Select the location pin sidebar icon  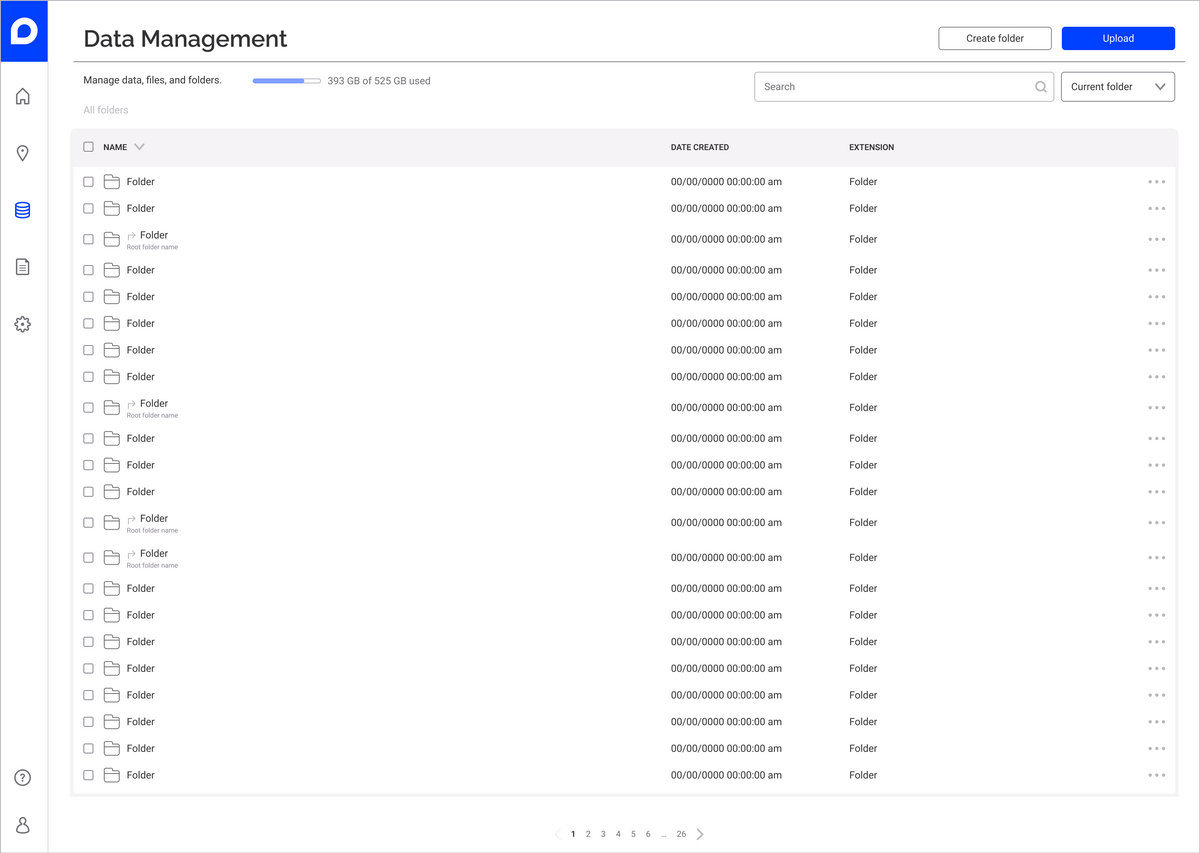click(x=22, y=153)
